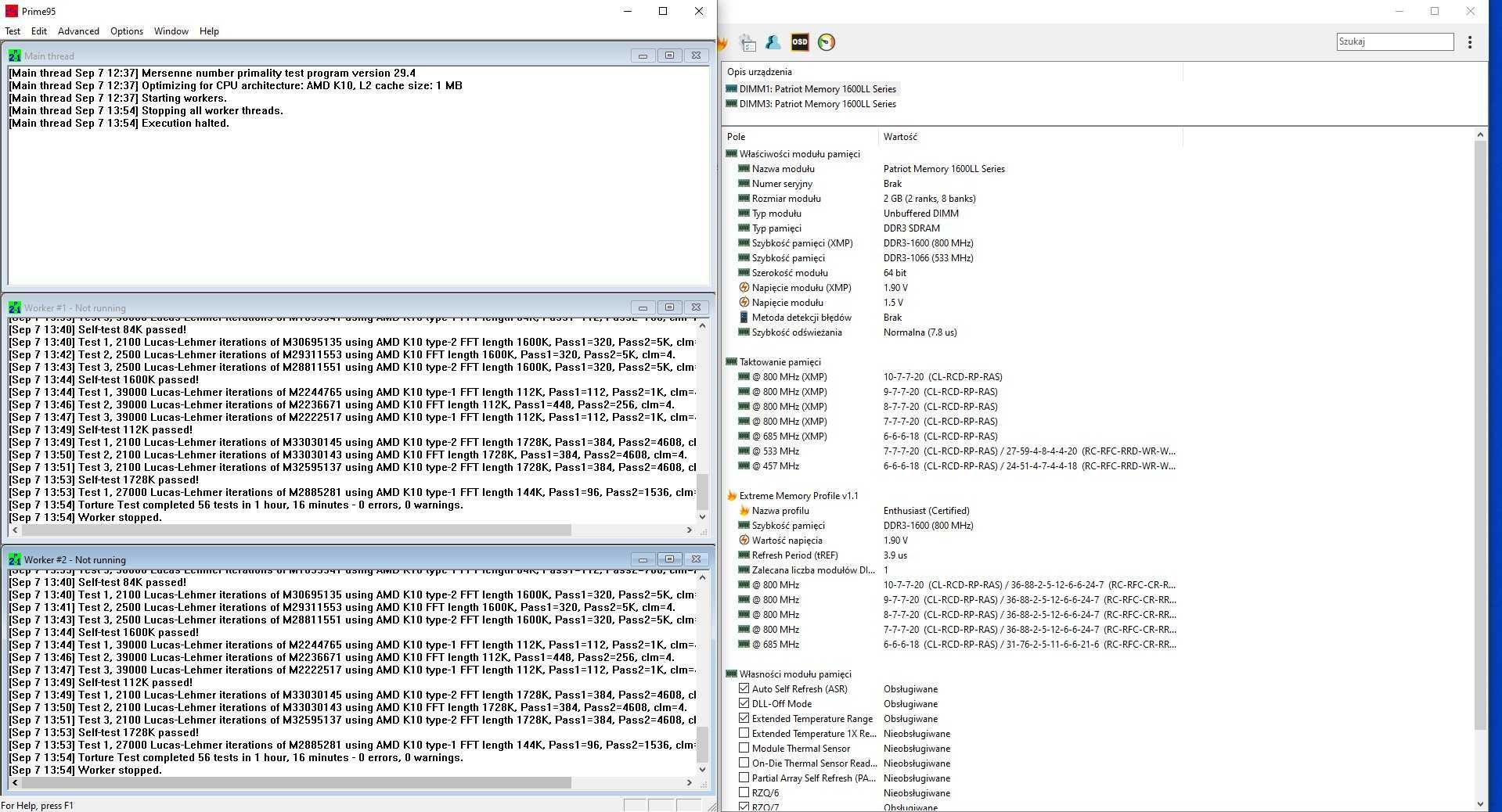This screenshot has height=812, width=1502.
Task: Toggle the Extended Temperature 1X Refresh checkbox
Action: (744, 733)
